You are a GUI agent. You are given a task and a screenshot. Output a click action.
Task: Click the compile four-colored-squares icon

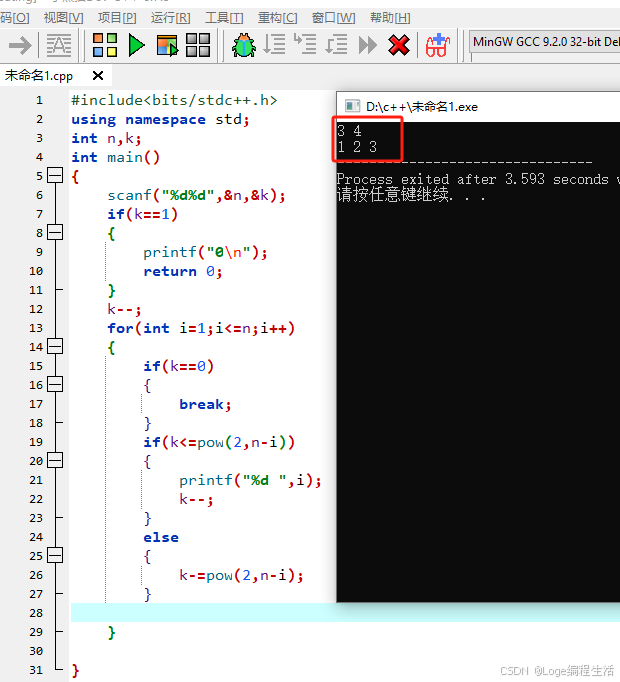[105, 45]
